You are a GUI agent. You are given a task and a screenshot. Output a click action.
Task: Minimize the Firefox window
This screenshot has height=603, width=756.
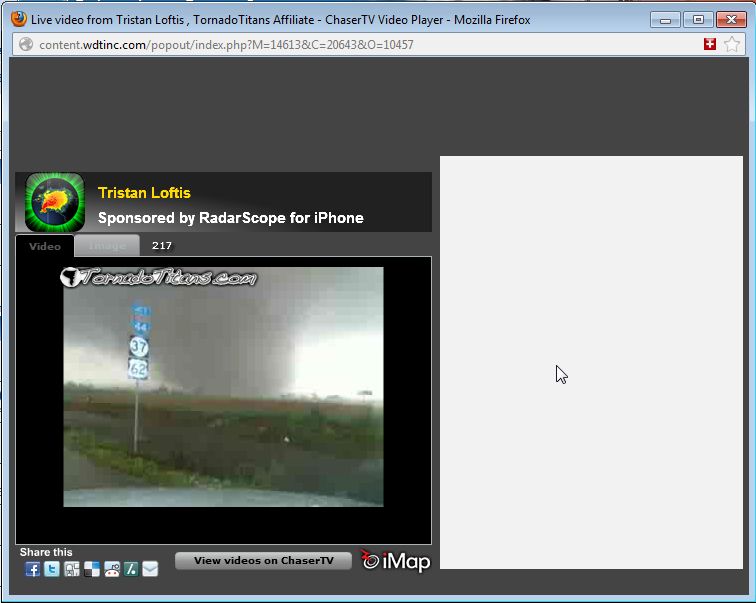coord(665,20)
